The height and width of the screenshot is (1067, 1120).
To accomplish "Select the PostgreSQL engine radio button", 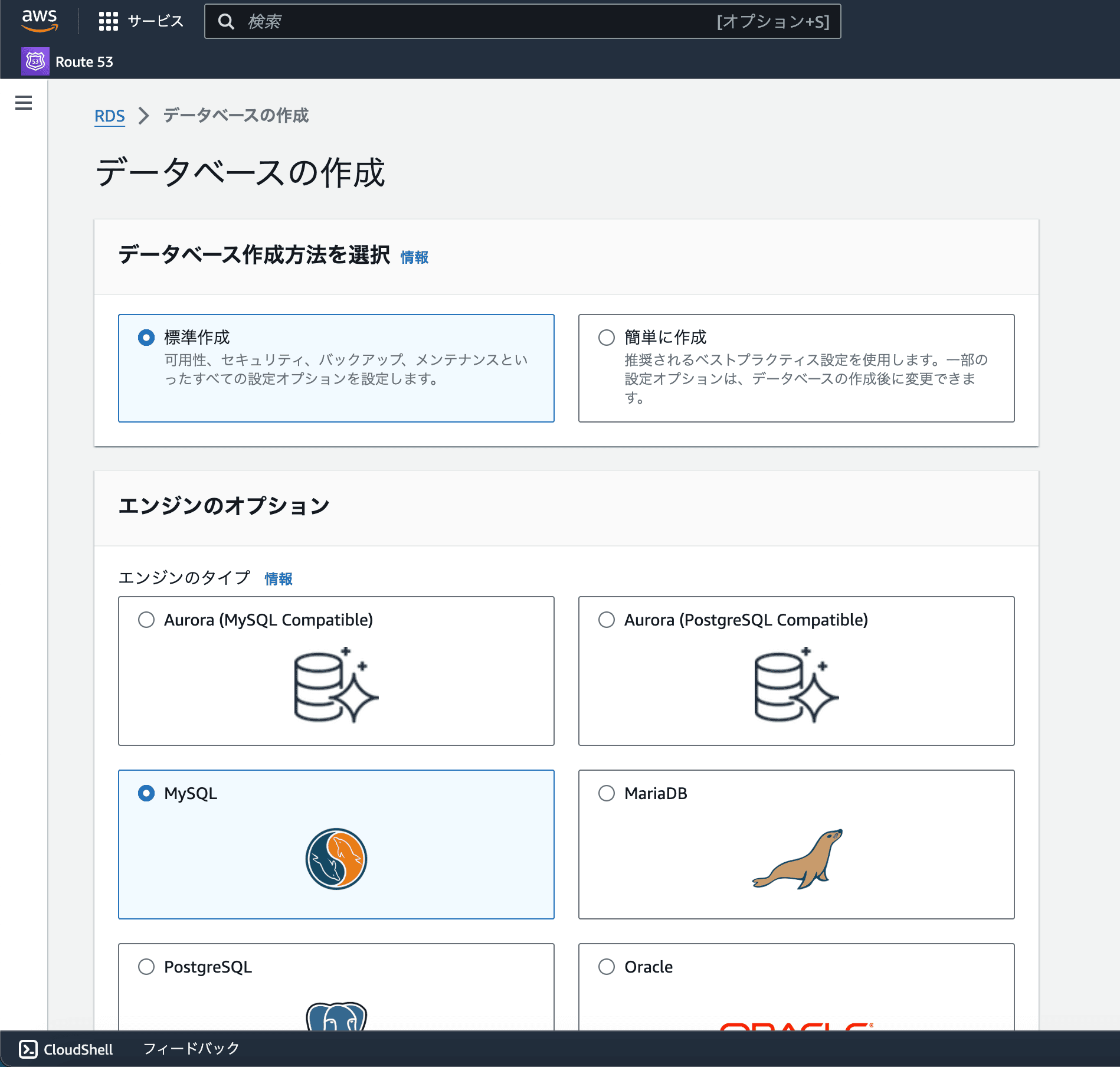I will point(146,967).
